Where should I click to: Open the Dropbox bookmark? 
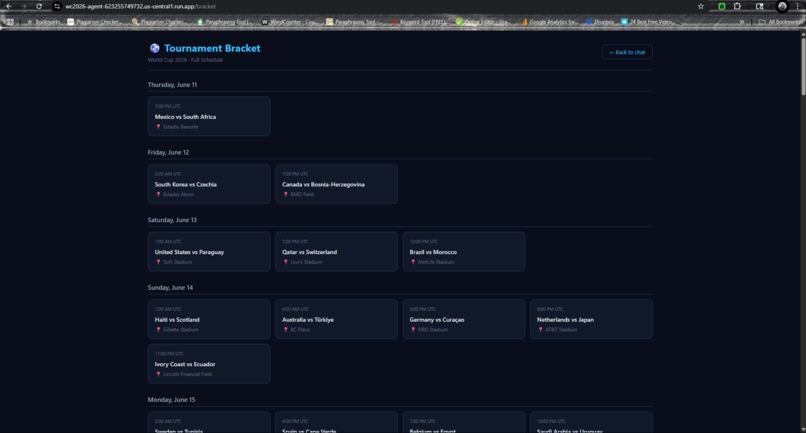click(x=599, y=22)
